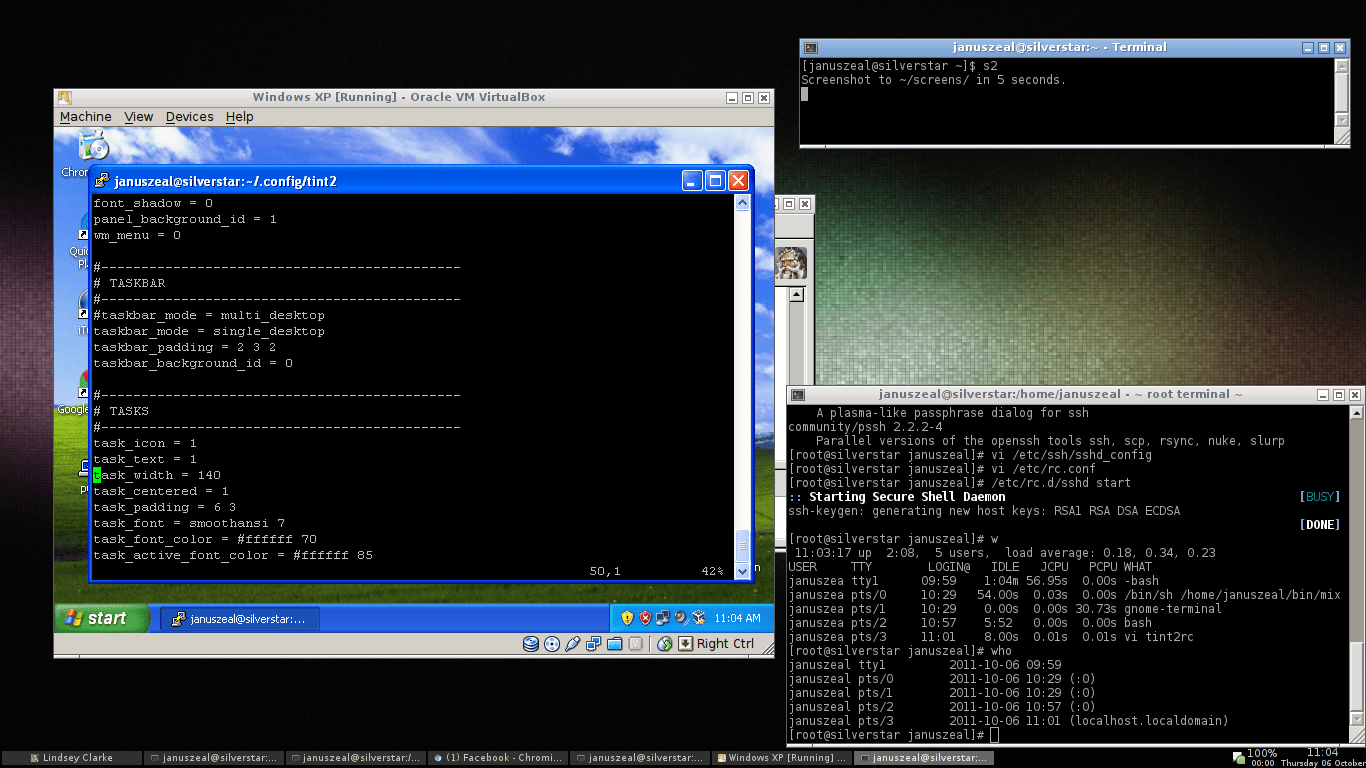Click the scrollbar up arrow in the PuTTY window

tap(741, 200)
